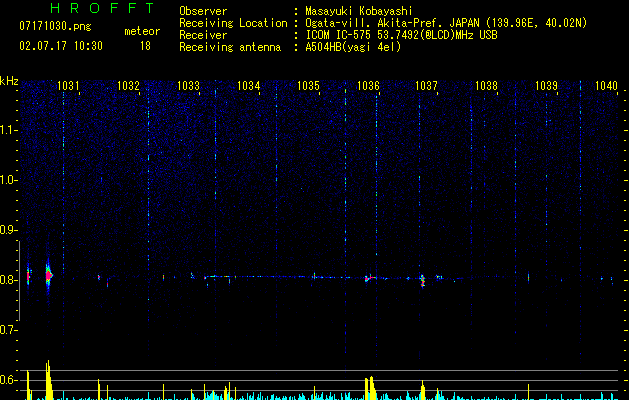629x400 pixels.
Task: Click the 1031 time marker
Action: (x=68, y=85)
